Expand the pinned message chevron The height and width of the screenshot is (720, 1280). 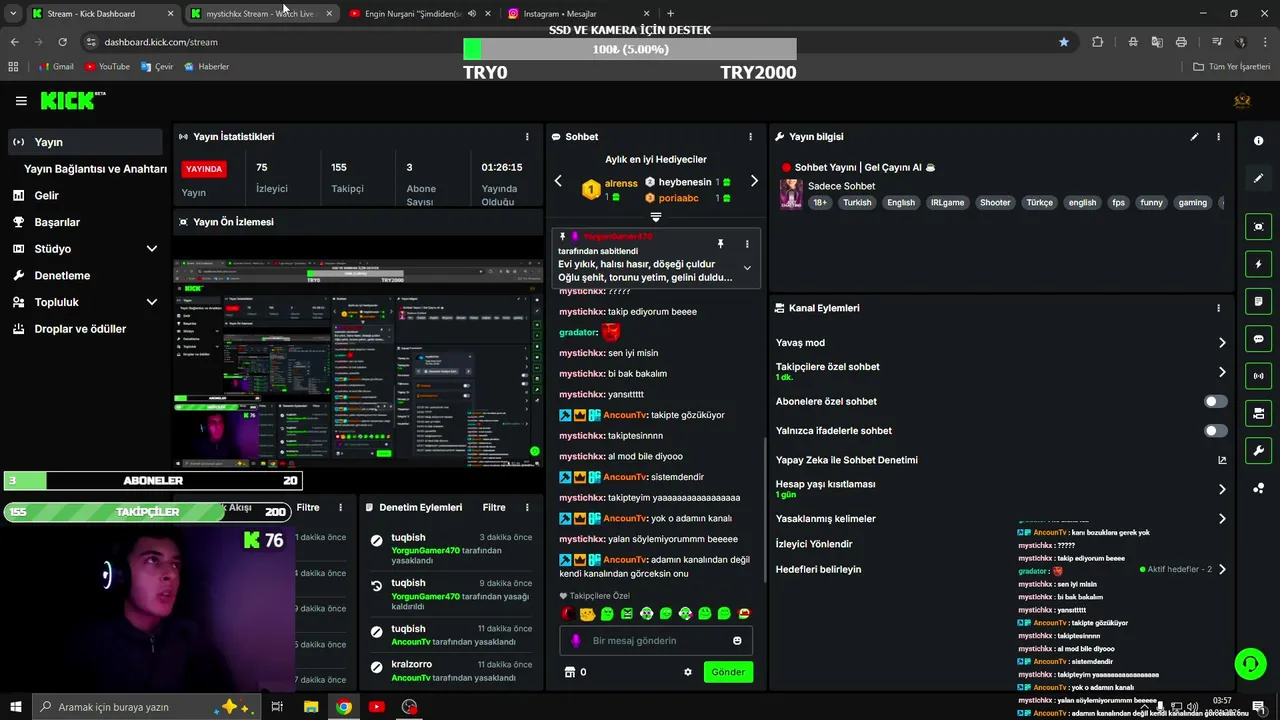pyautogui.click(x=747, y=268)
